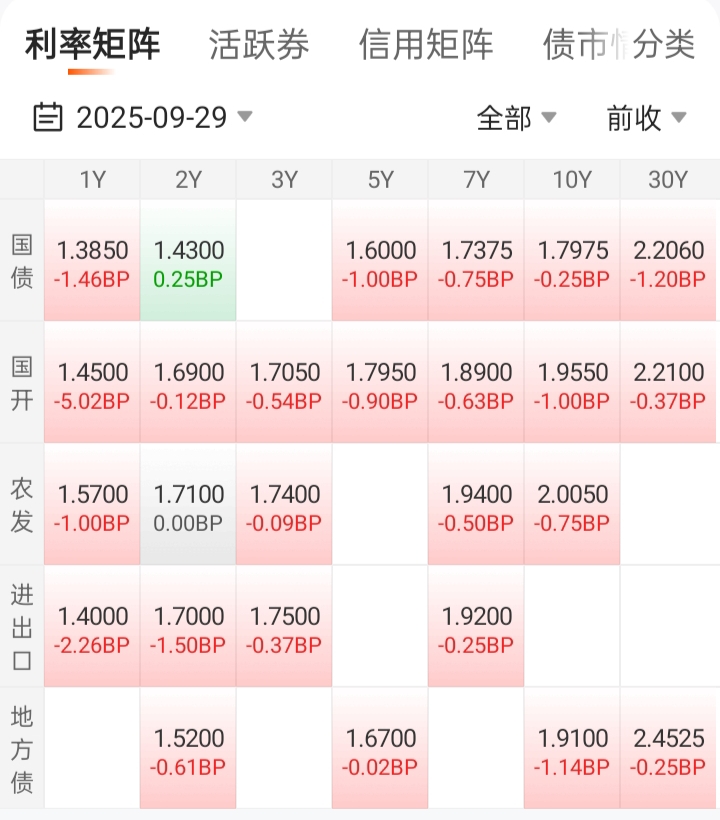
Task: Click the calendar icon beside the date
Action: point(48,117)
